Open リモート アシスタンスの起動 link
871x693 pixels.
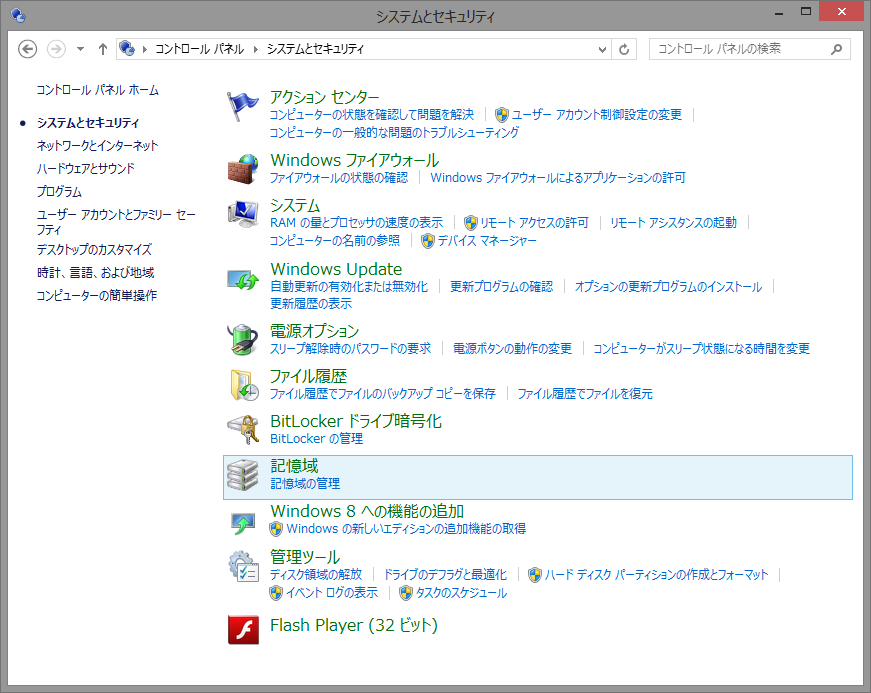[x=673, y=223]
